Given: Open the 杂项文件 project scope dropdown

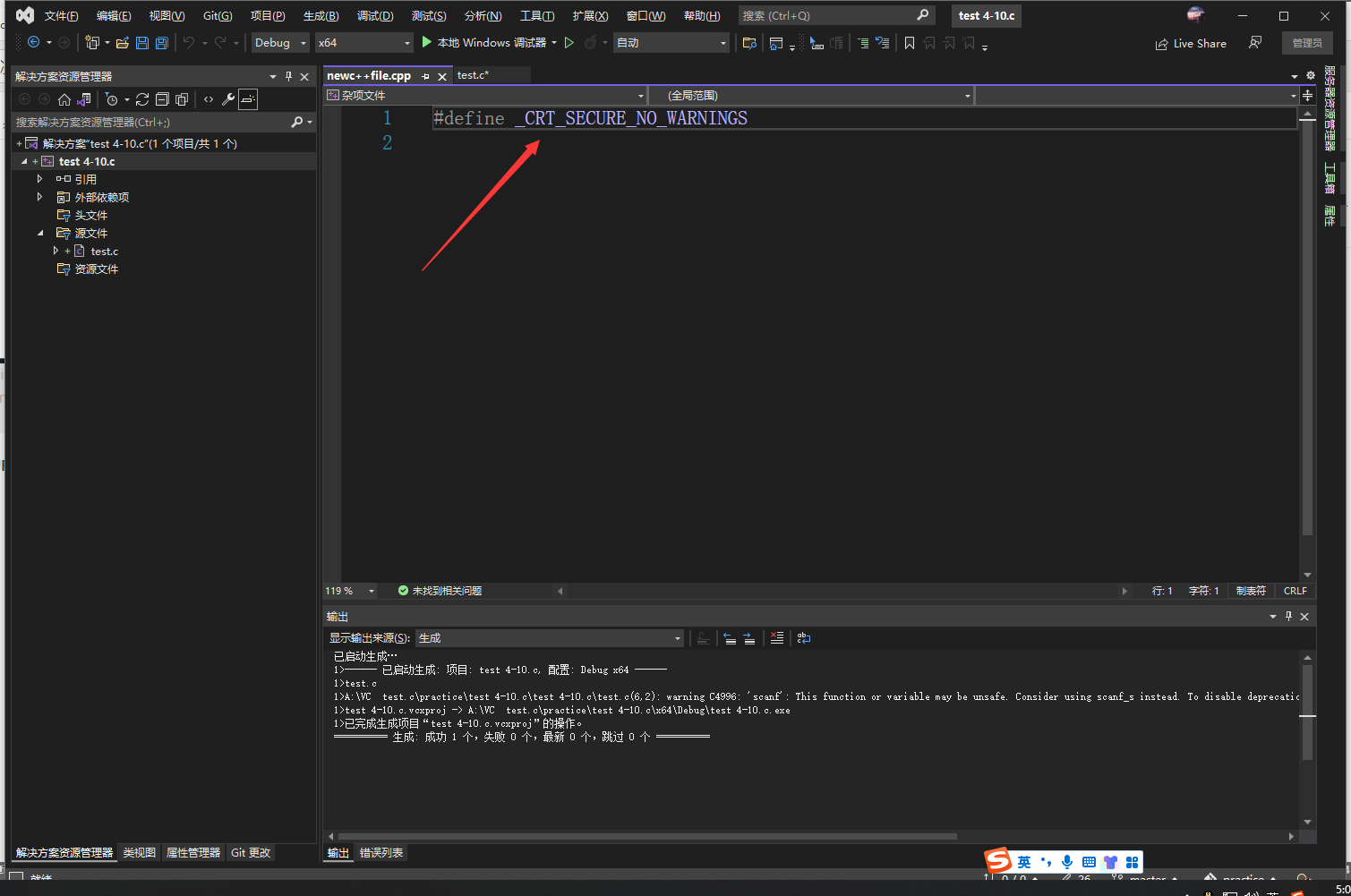Looking at the screenshot, I should [x=485, y=95].
